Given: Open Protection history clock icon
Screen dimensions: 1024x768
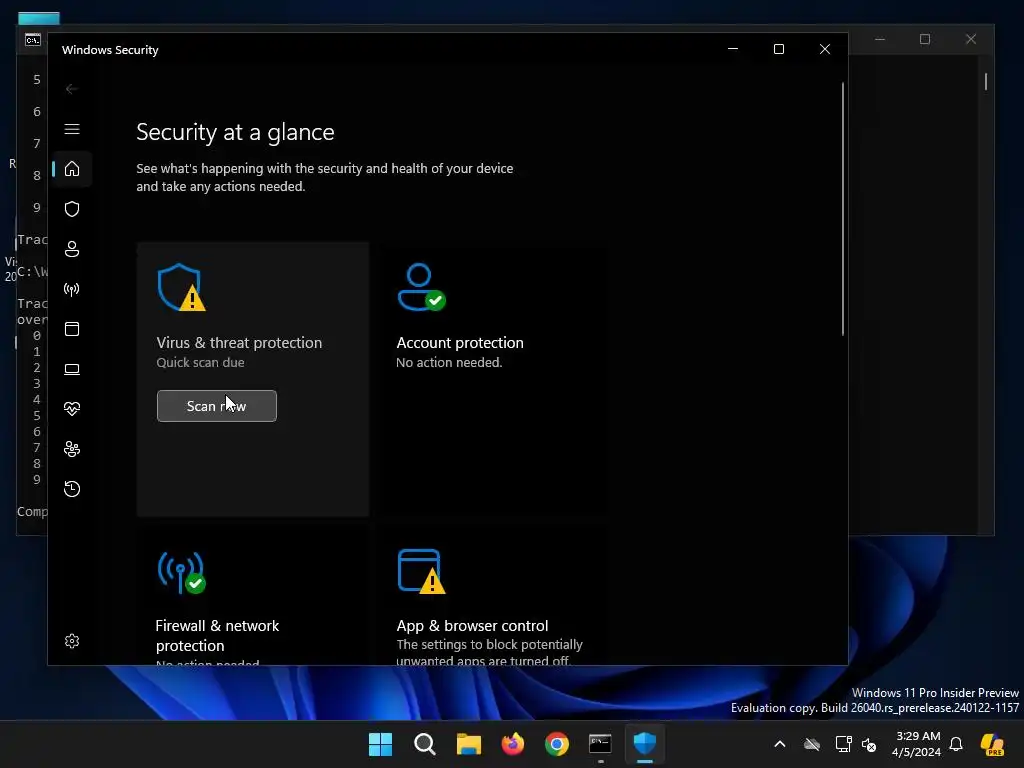Looking at the screenshot, I should pyautogui.click(x=72, y=488).
